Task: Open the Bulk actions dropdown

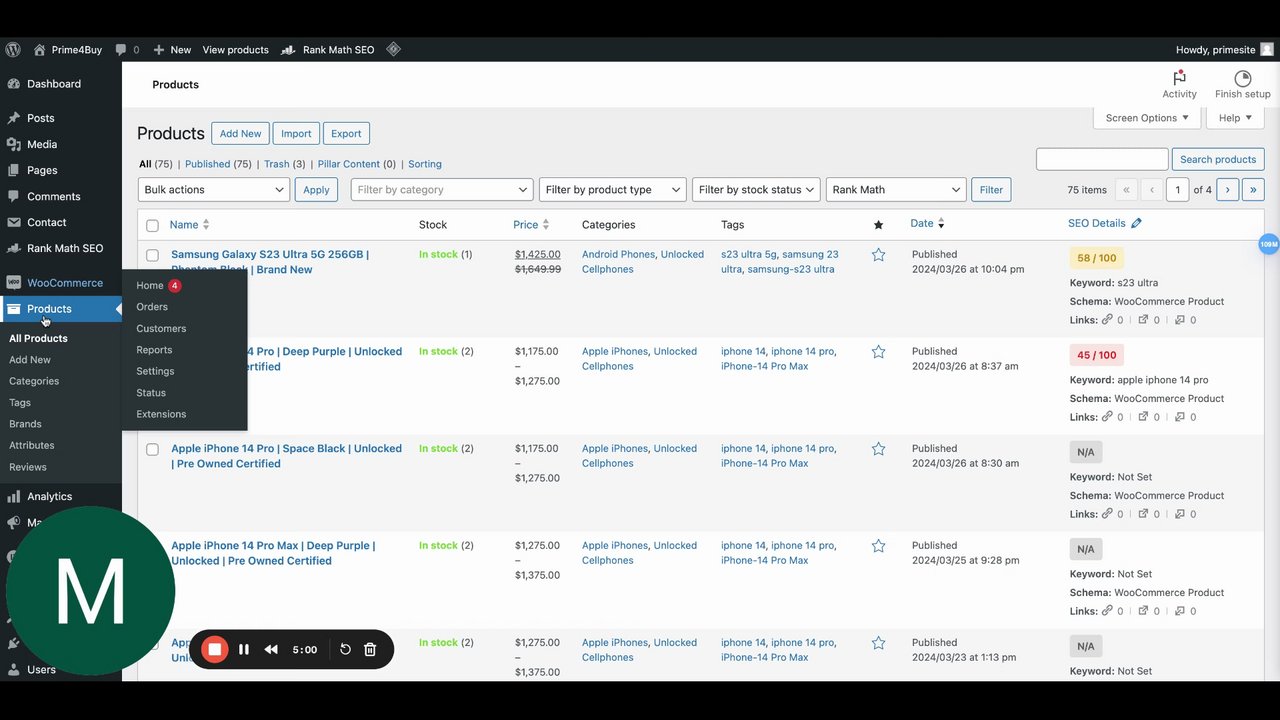Action: click(x=214, y=190)
